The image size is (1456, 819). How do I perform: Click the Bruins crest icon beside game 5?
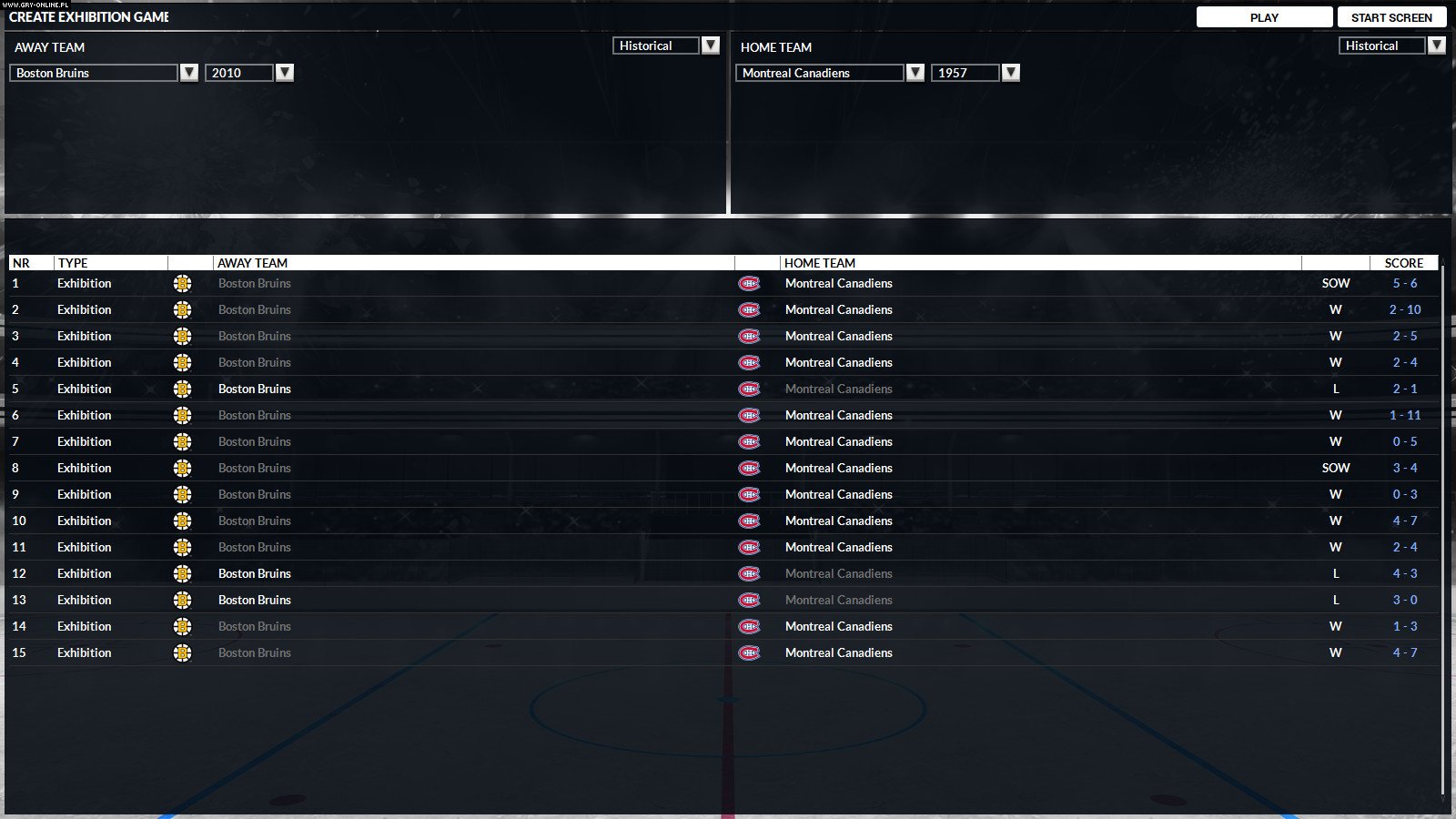click(x=183, y=389)
